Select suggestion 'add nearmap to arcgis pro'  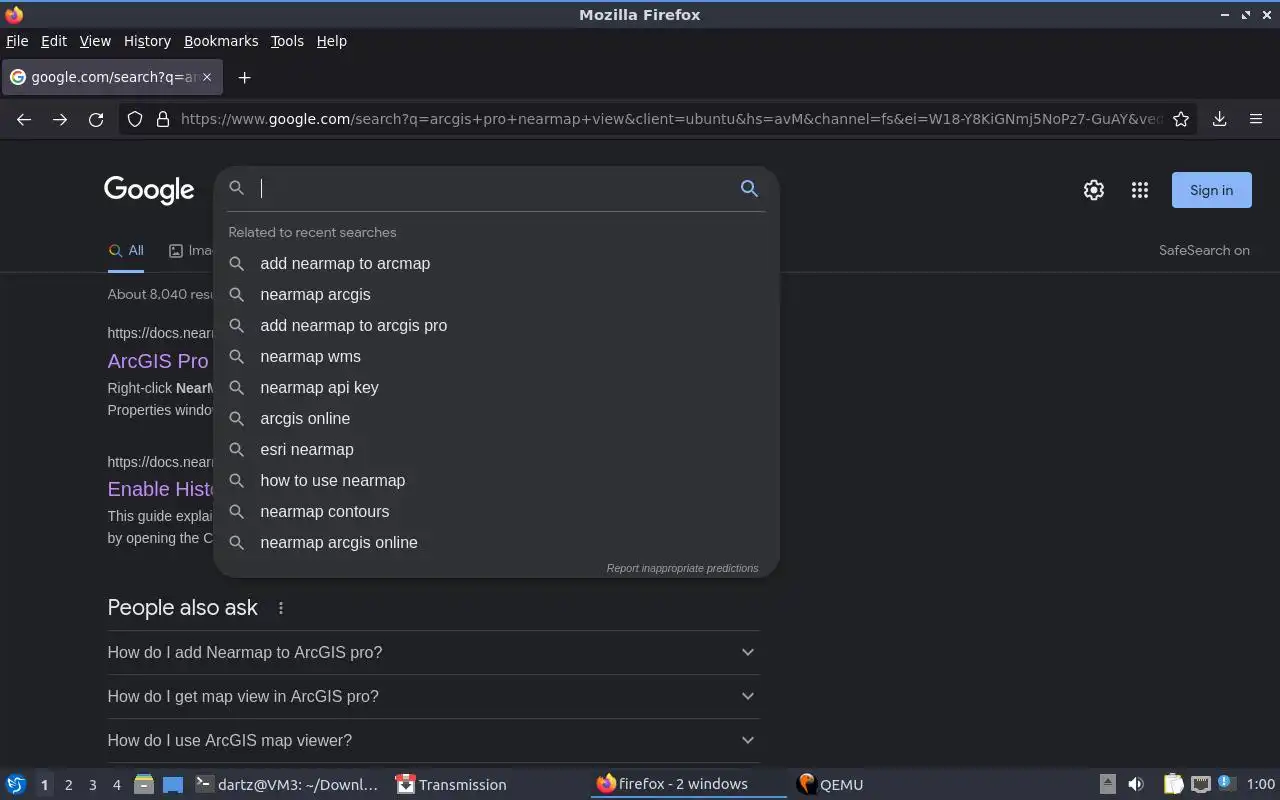496,325
